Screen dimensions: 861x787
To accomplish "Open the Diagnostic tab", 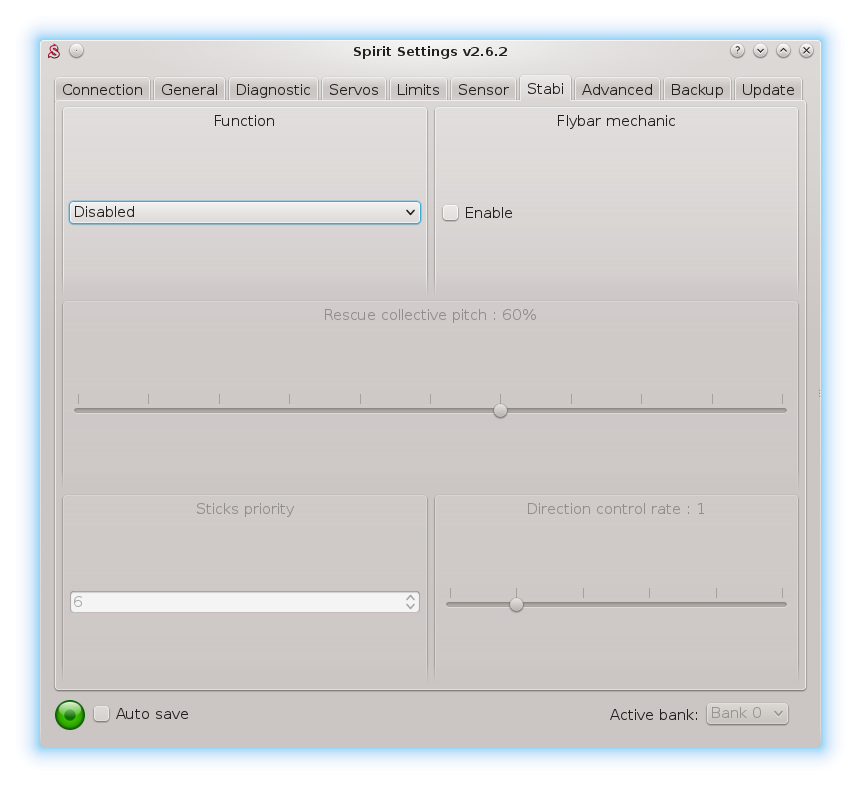I will (273, 90).
